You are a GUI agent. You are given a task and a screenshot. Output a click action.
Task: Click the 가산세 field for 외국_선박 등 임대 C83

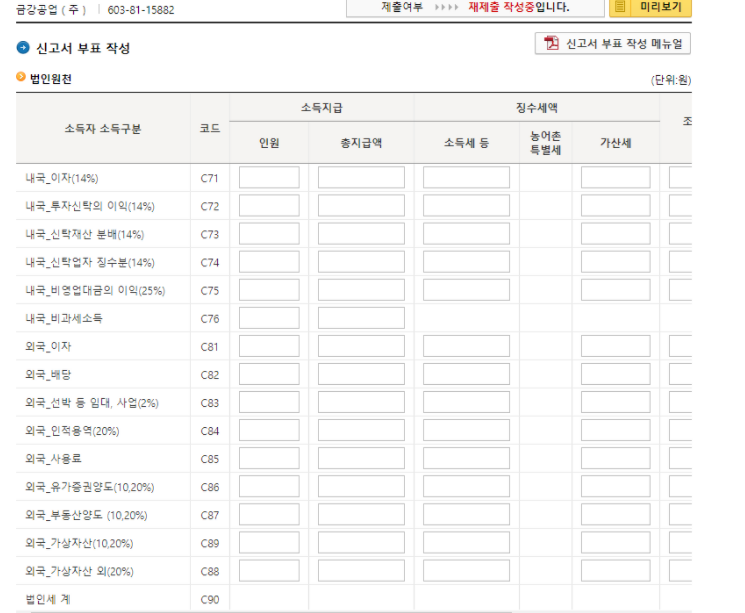point(615,403)
